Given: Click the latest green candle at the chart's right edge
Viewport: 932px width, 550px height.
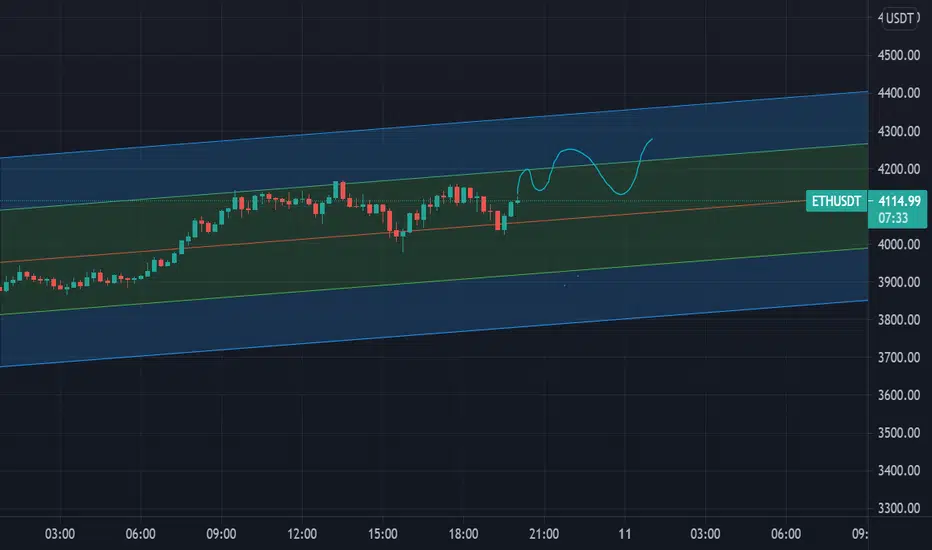Looking at the screenshot, I should click(518, 201).
